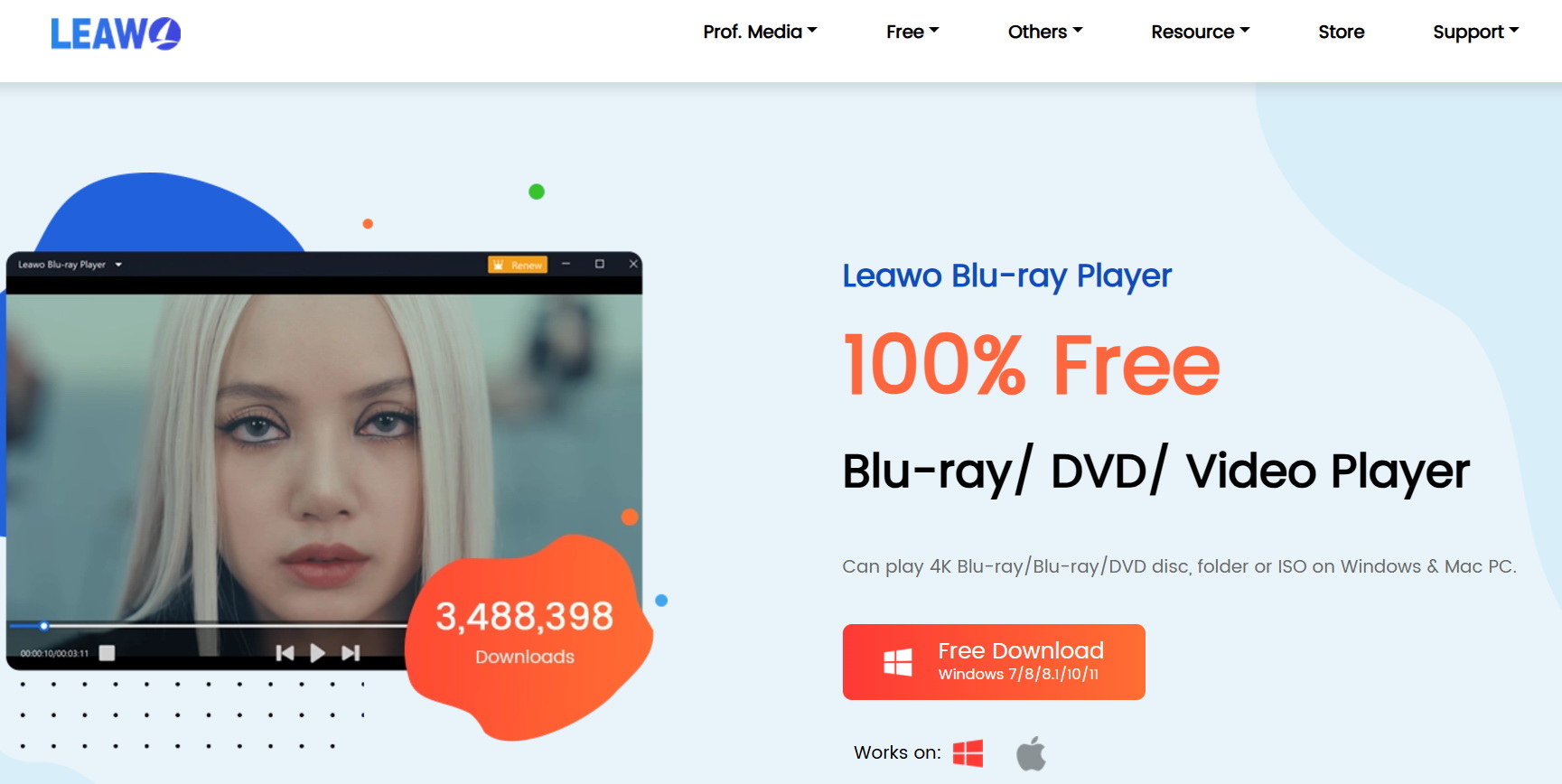
Task: Click the video progress slider
Action: (207, 625)
